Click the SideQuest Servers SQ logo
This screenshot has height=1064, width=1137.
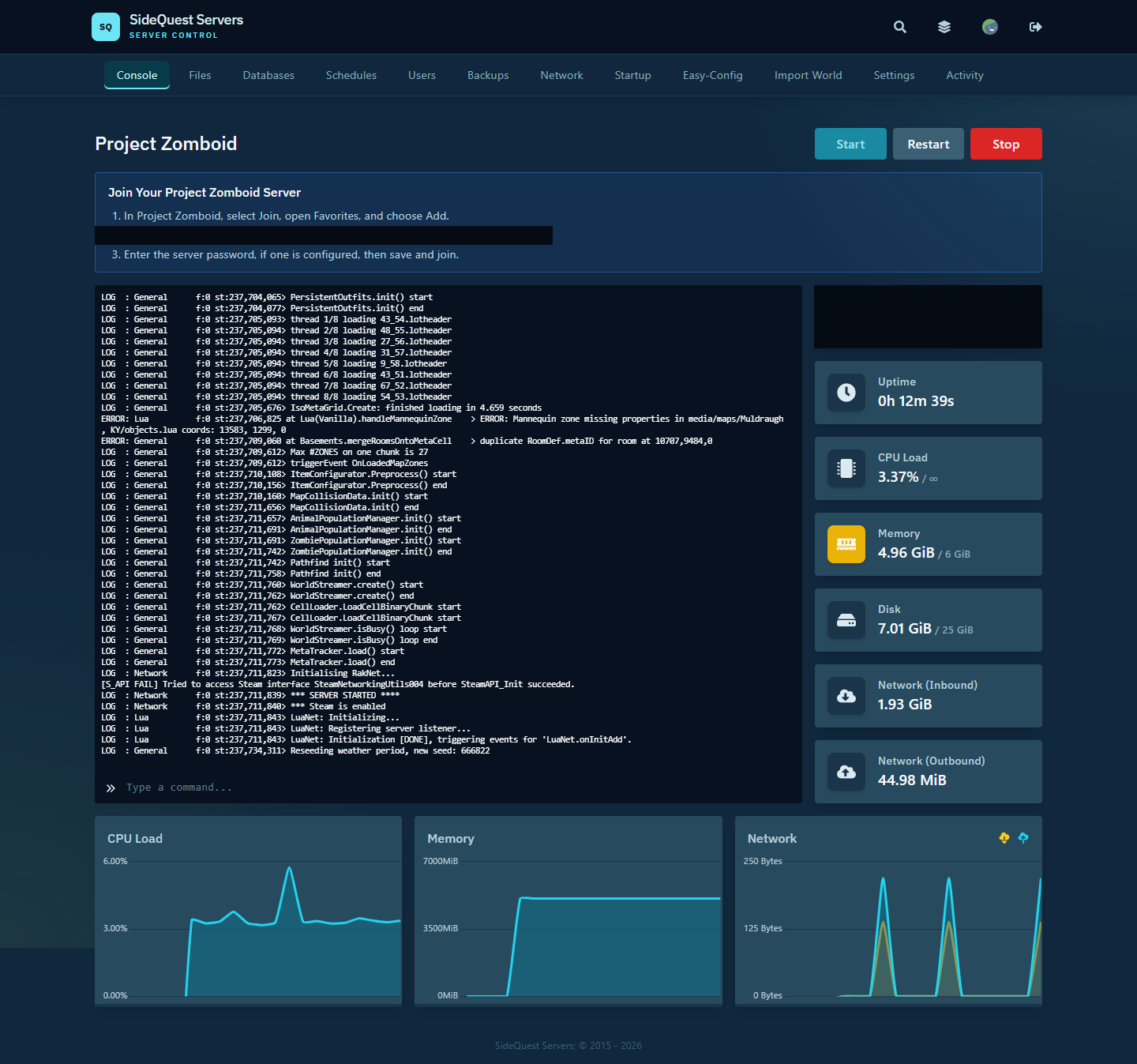(x=106, y=27)
